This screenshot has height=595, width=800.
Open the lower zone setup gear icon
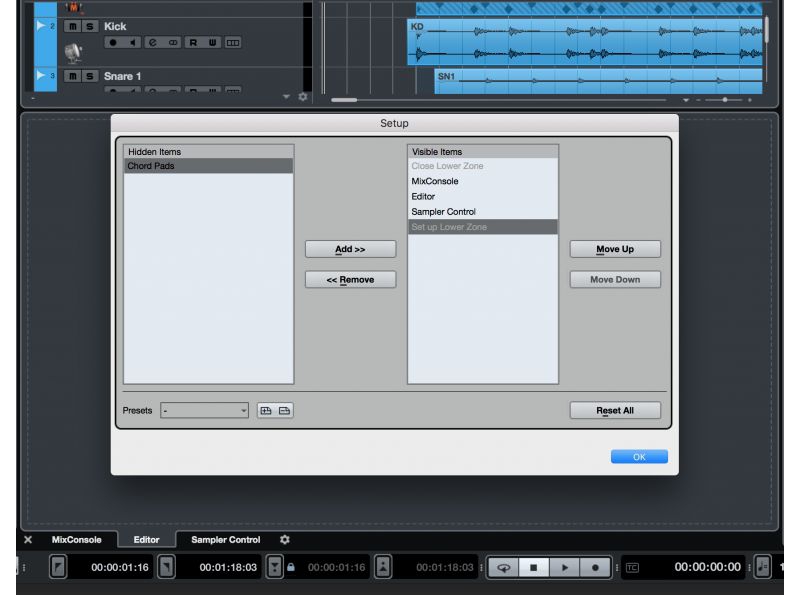(286, 540)
